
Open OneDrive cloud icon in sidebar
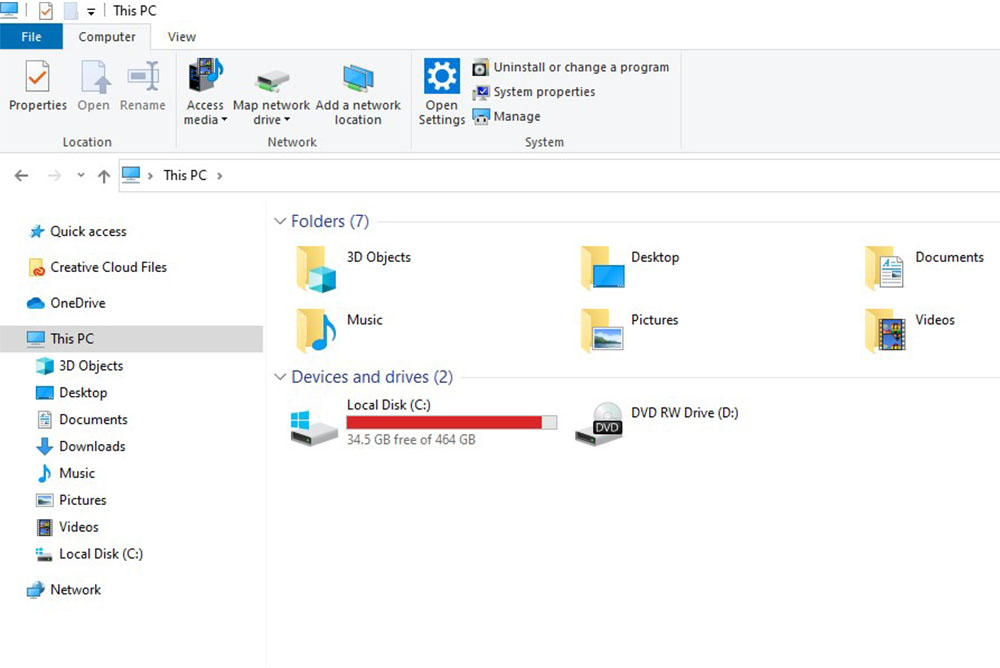coord(35,303)
